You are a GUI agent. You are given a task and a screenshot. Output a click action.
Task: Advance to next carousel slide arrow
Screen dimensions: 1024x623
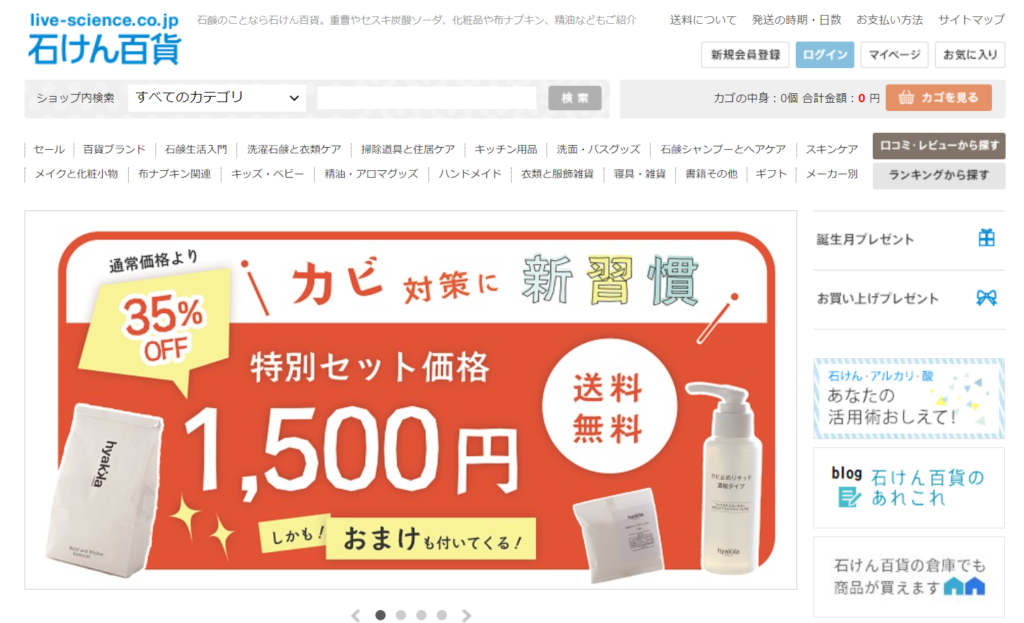(x=466, y=615)
